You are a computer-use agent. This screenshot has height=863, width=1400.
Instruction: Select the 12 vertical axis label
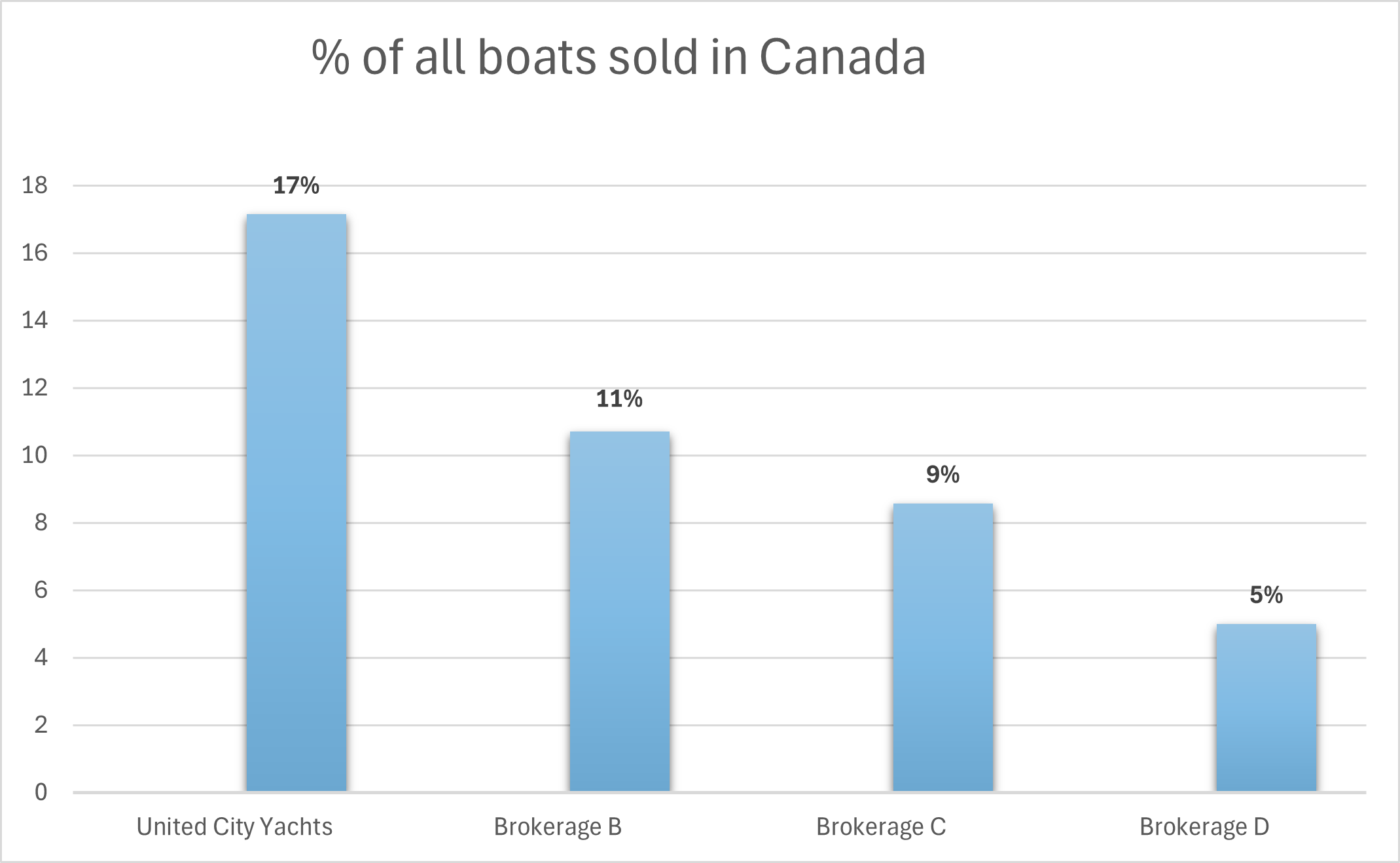click(35, 388)
